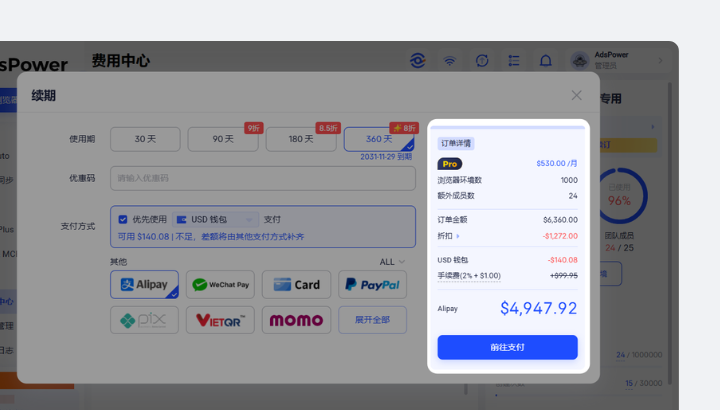Click the 24 / 1000000 value
Viewport: 720px width, 410px height.
(x=639, y=354)
